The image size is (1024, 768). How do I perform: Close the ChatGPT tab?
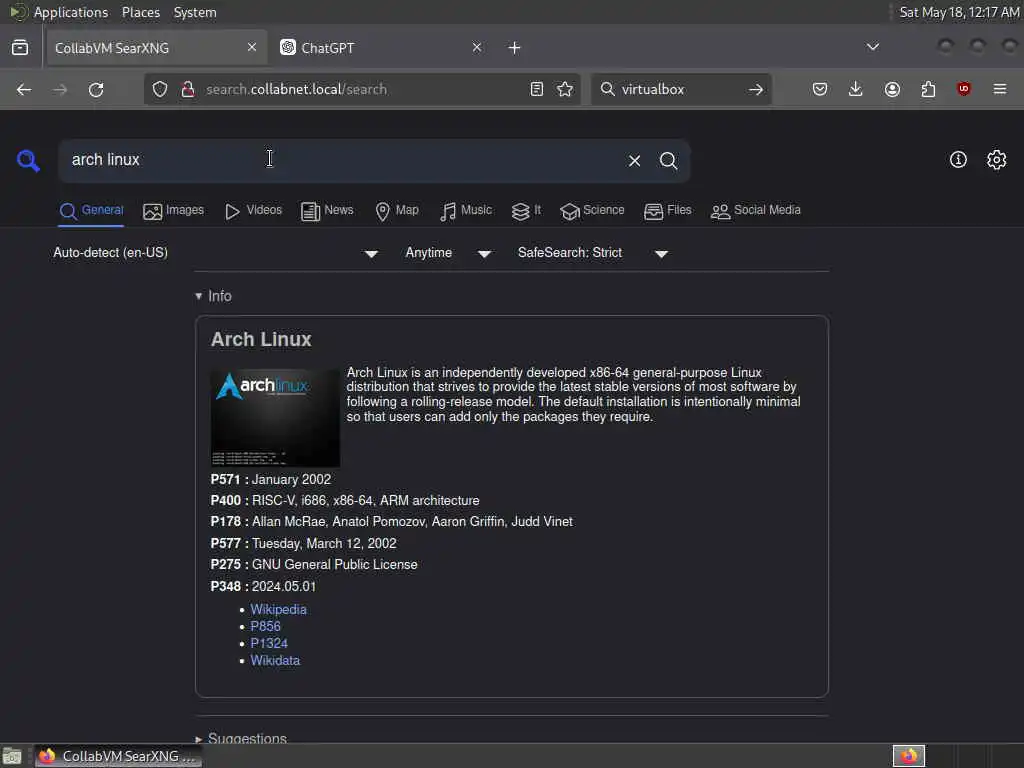click(477, 47)
